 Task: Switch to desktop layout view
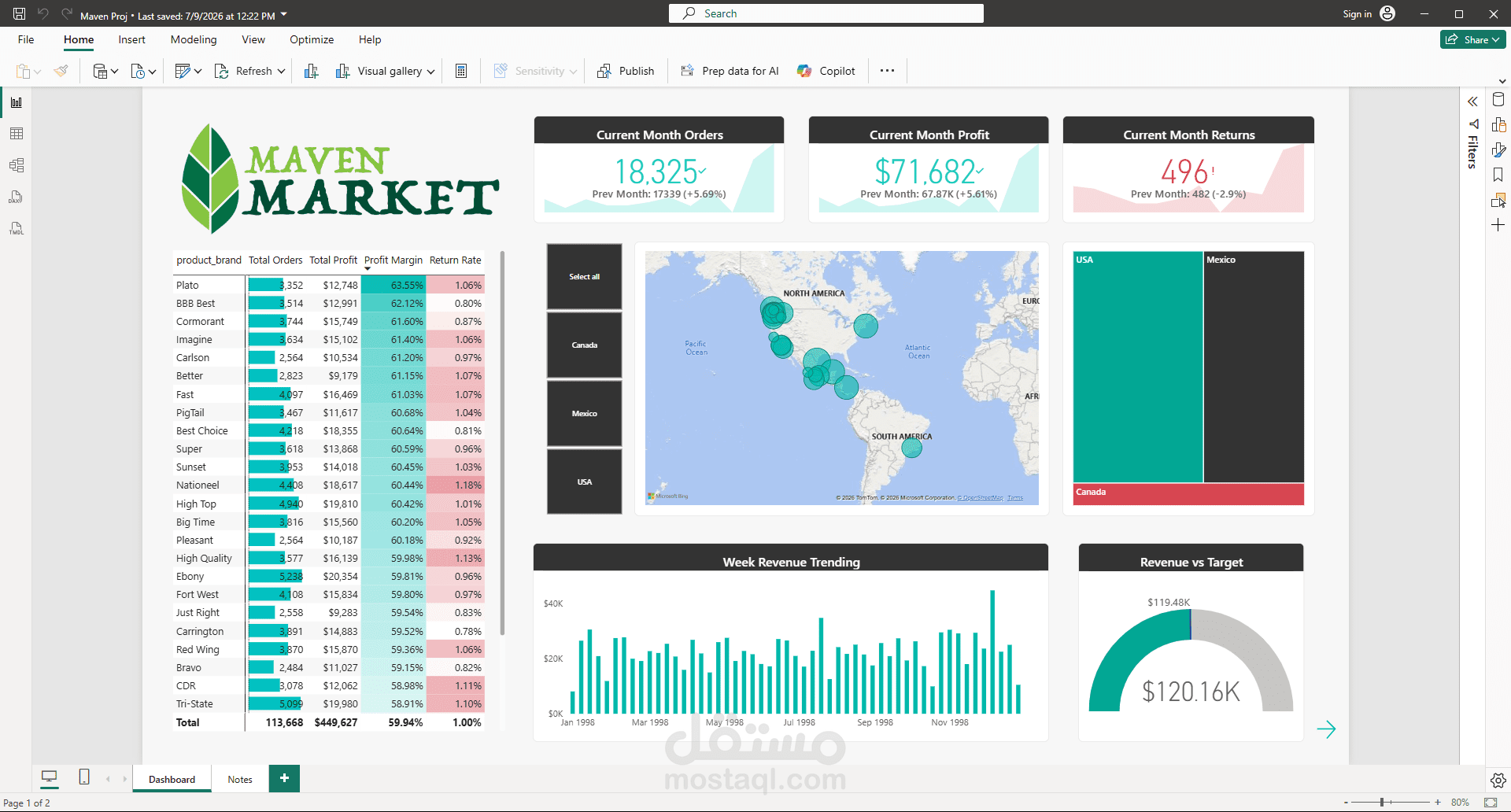tap(49, 777)
